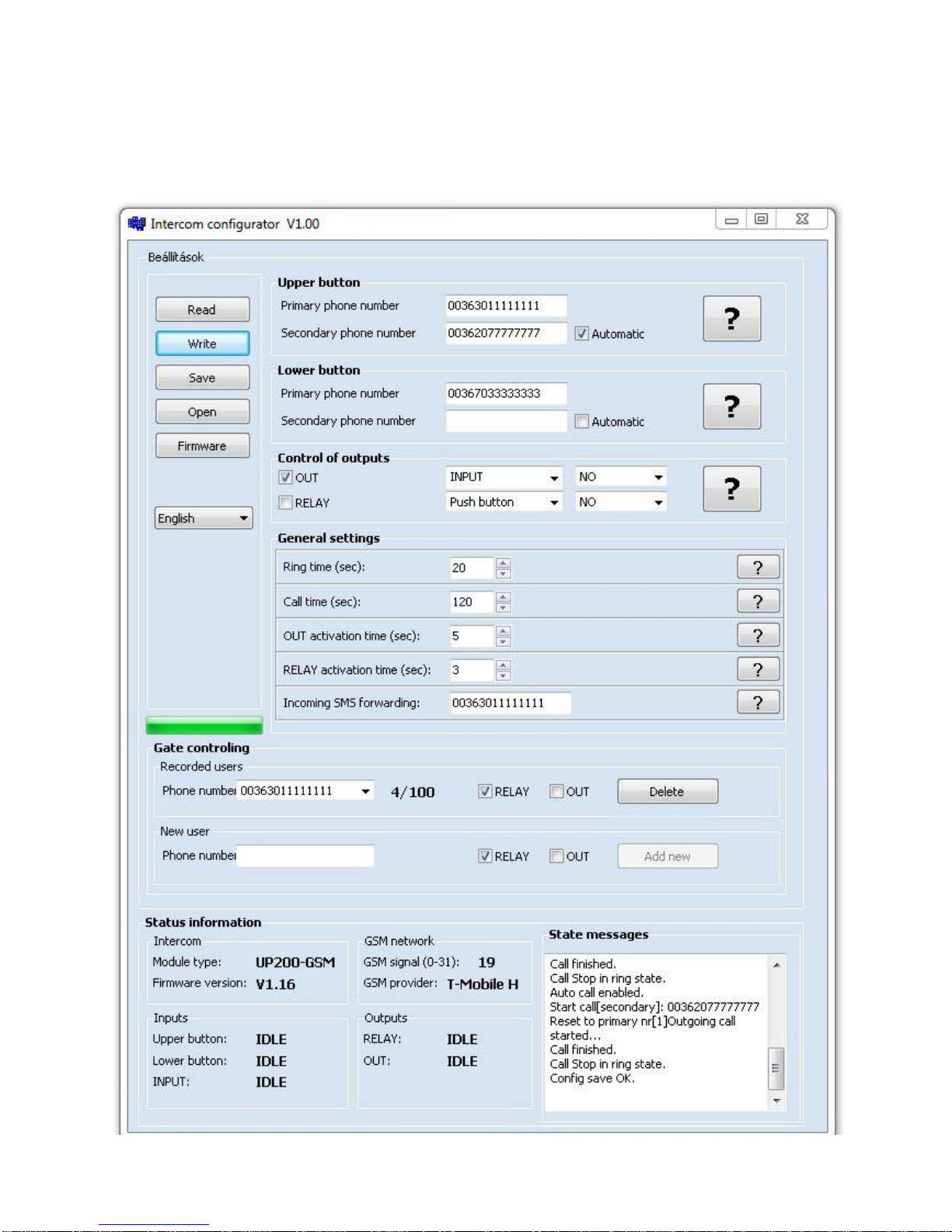Click the Add new user button
This screenshot has height=1232, width=952.
(x=668, y=856)
